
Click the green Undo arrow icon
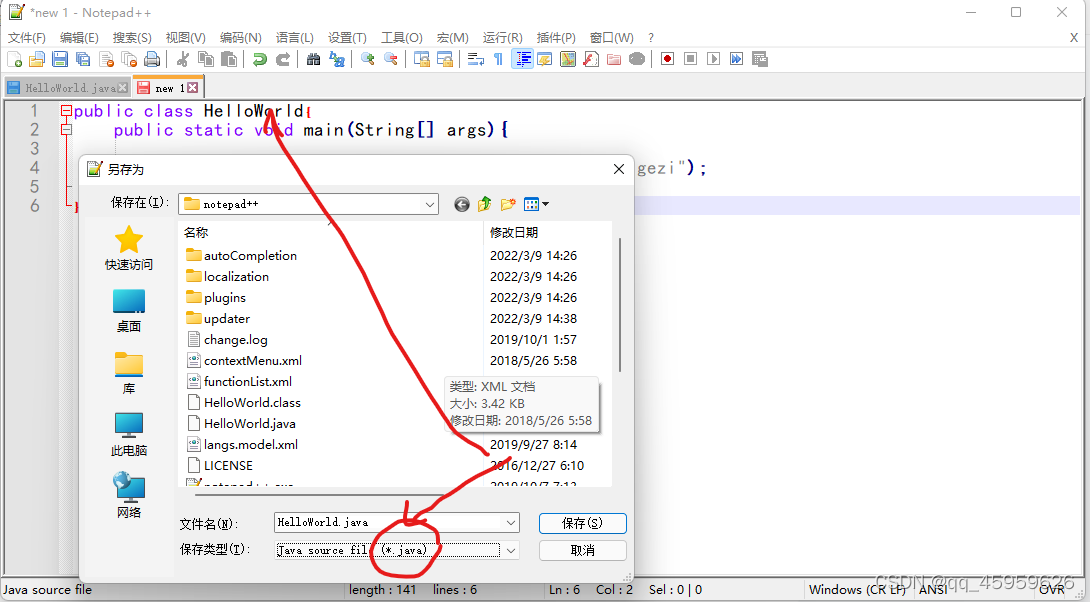(x=259, y=59)
